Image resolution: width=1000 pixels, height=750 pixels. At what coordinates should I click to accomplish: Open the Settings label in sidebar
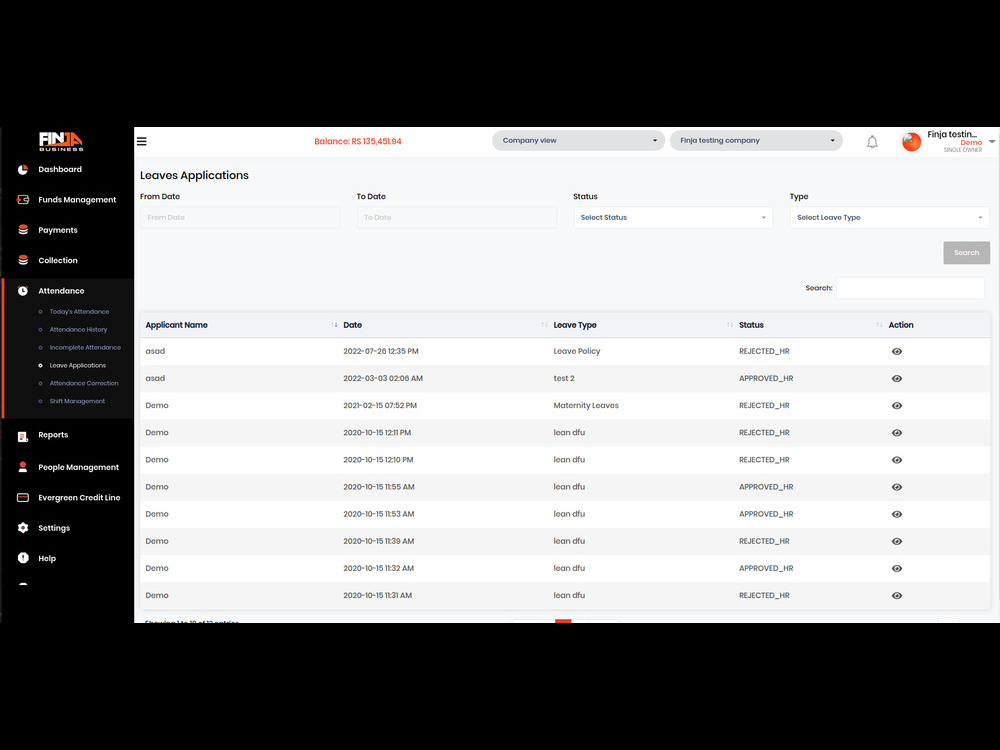coord(54,527)
